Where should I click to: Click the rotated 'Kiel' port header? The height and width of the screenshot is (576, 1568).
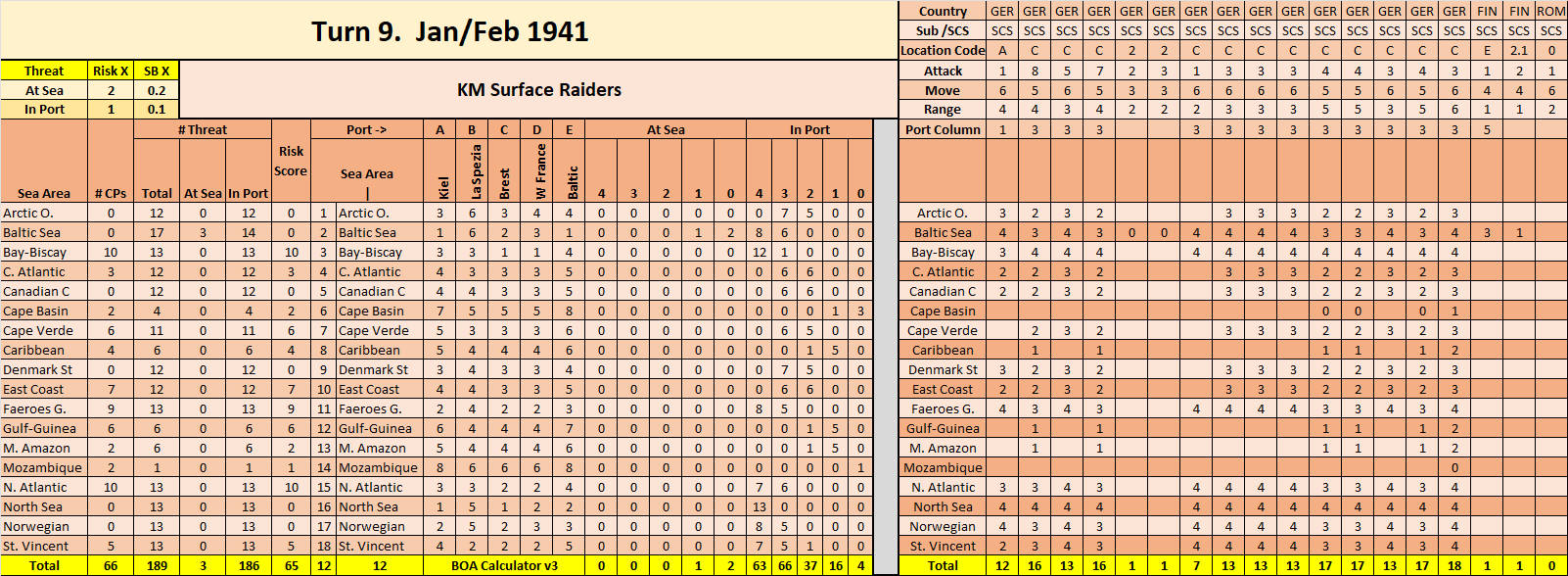440,171
